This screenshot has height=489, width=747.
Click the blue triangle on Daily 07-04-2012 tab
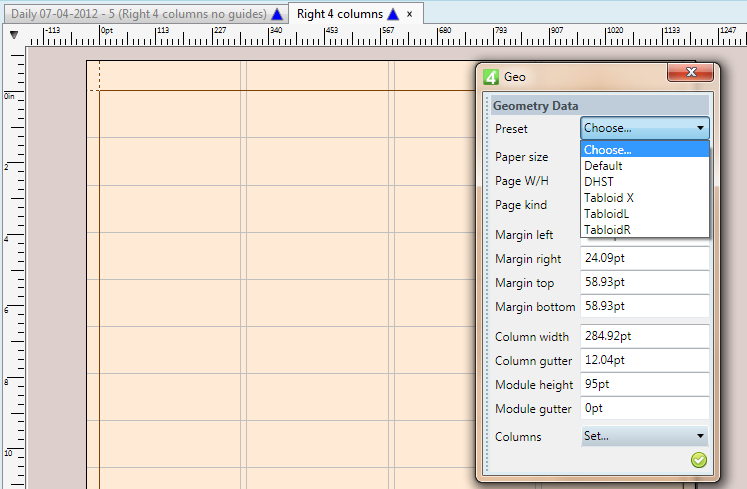[277, 14]
